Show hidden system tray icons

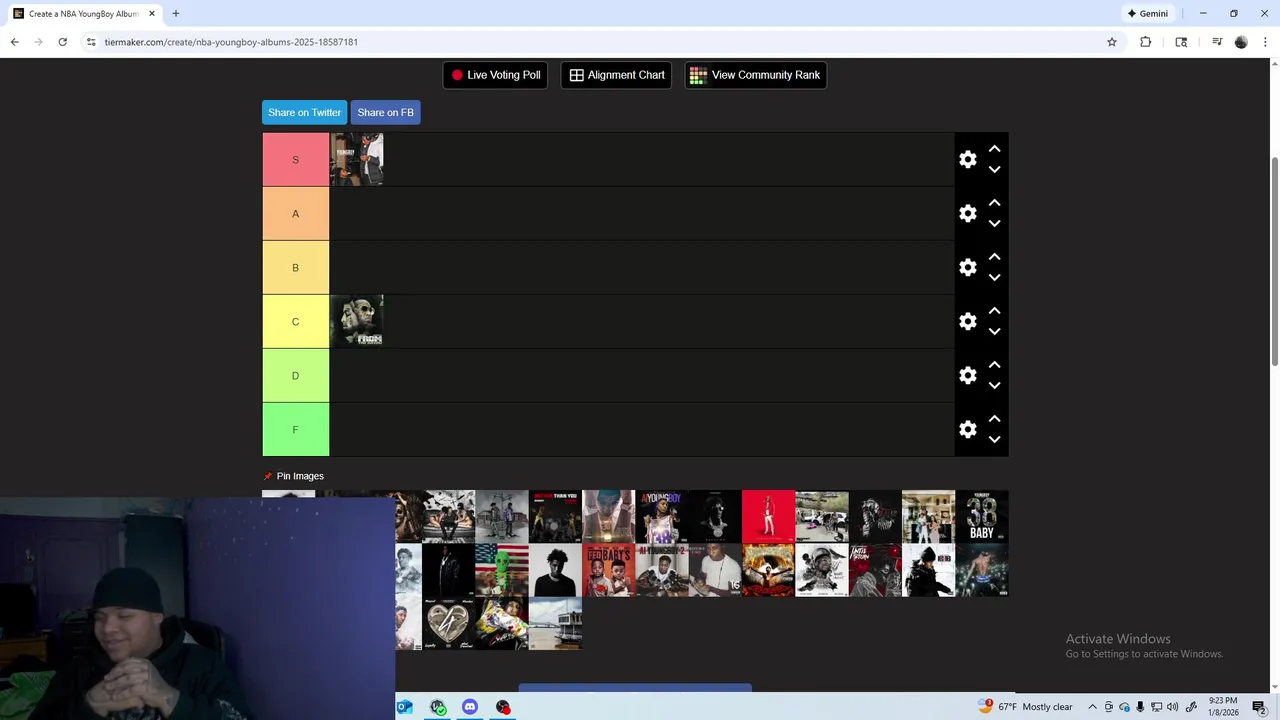click(x=1092, y=707)
